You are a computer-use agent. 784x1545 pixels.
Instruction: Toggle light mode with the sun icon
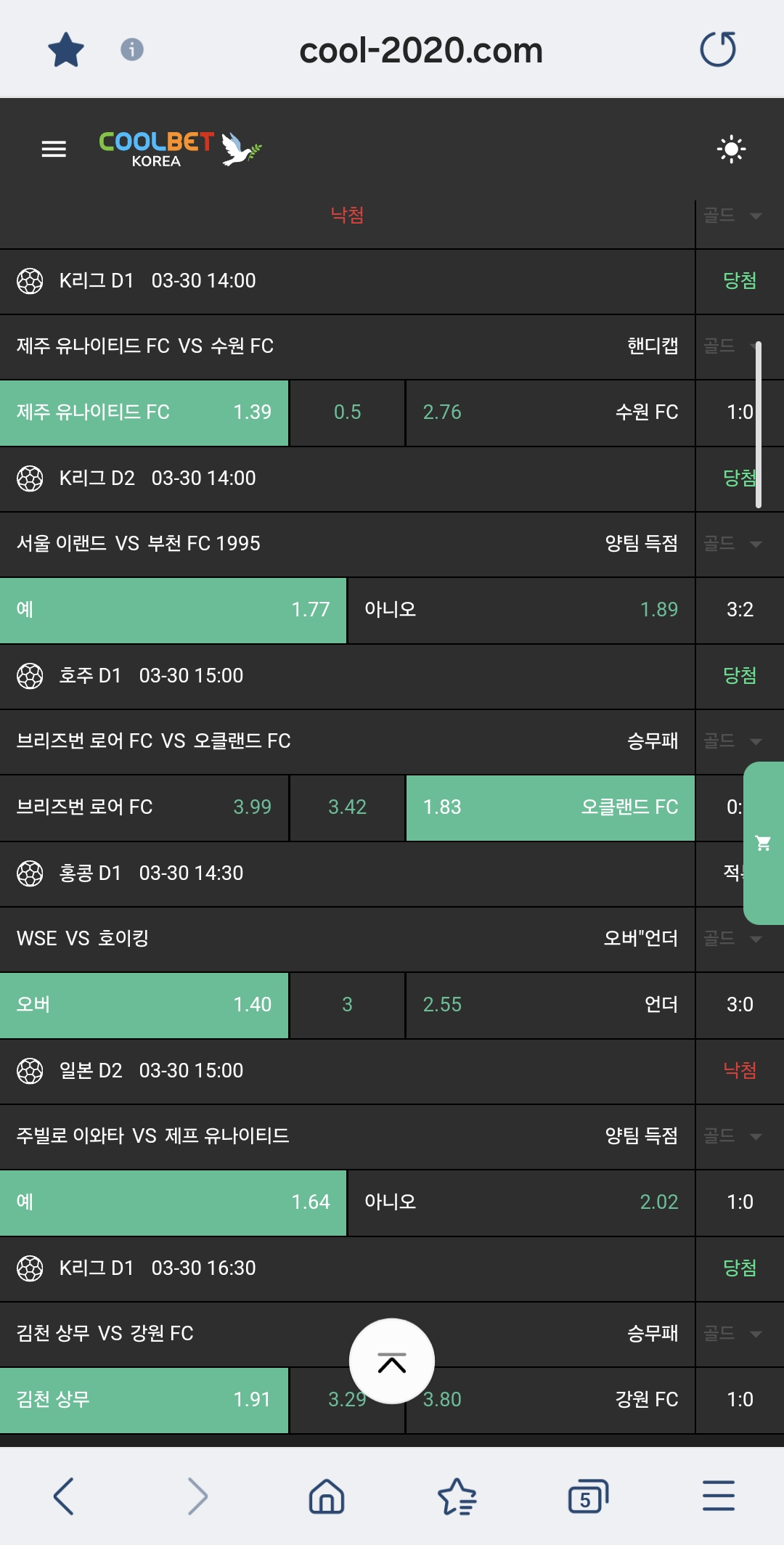coord(731,150)
